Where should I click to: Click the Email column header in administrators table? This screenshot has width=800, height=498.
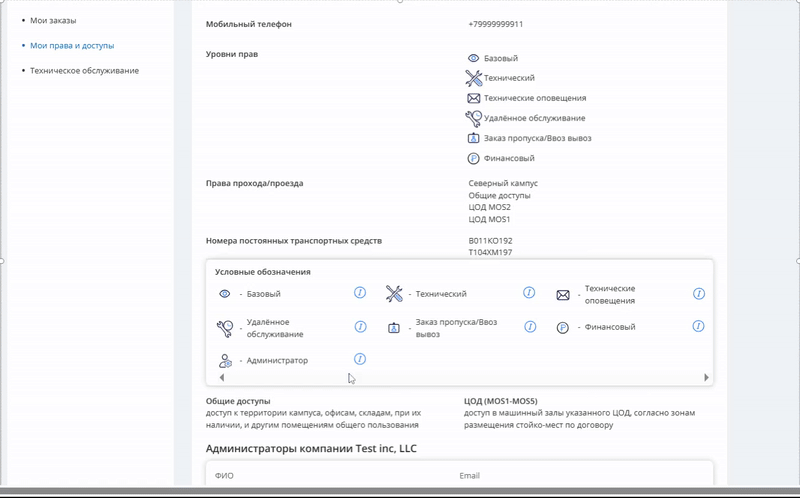[470, 477]
